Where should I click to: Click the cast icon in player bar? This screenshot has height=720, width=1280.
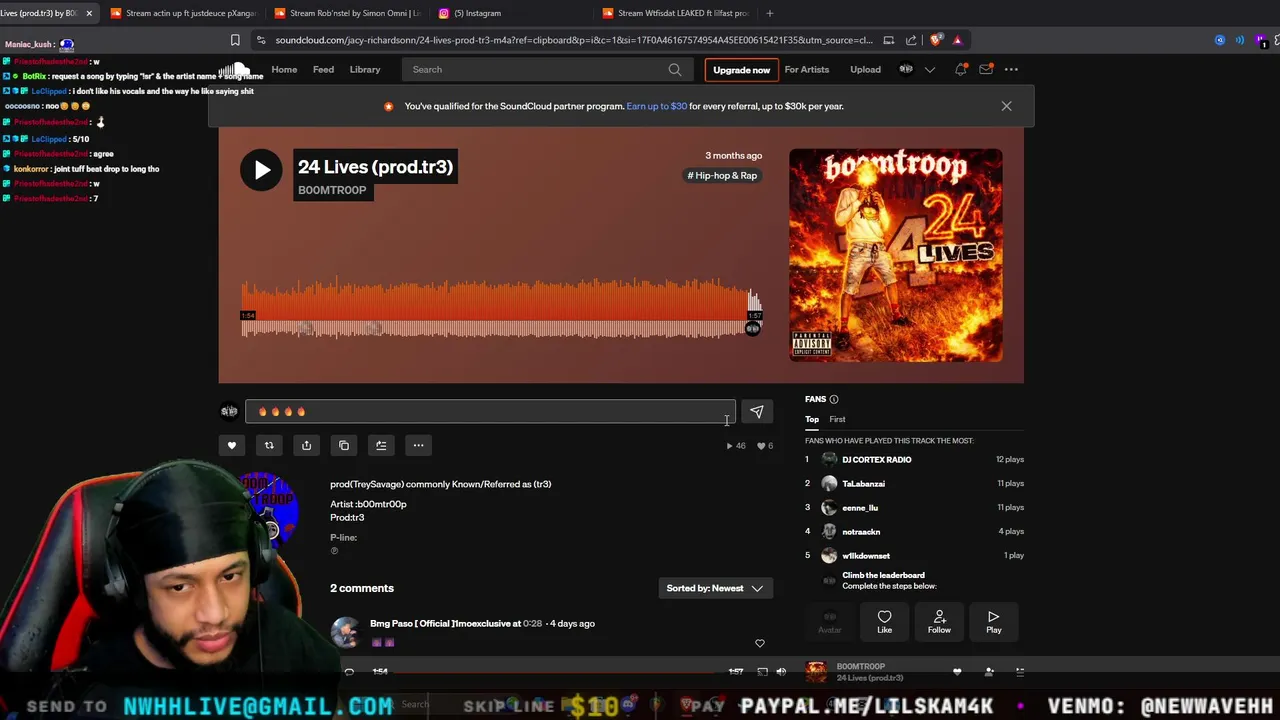(762, 672)
